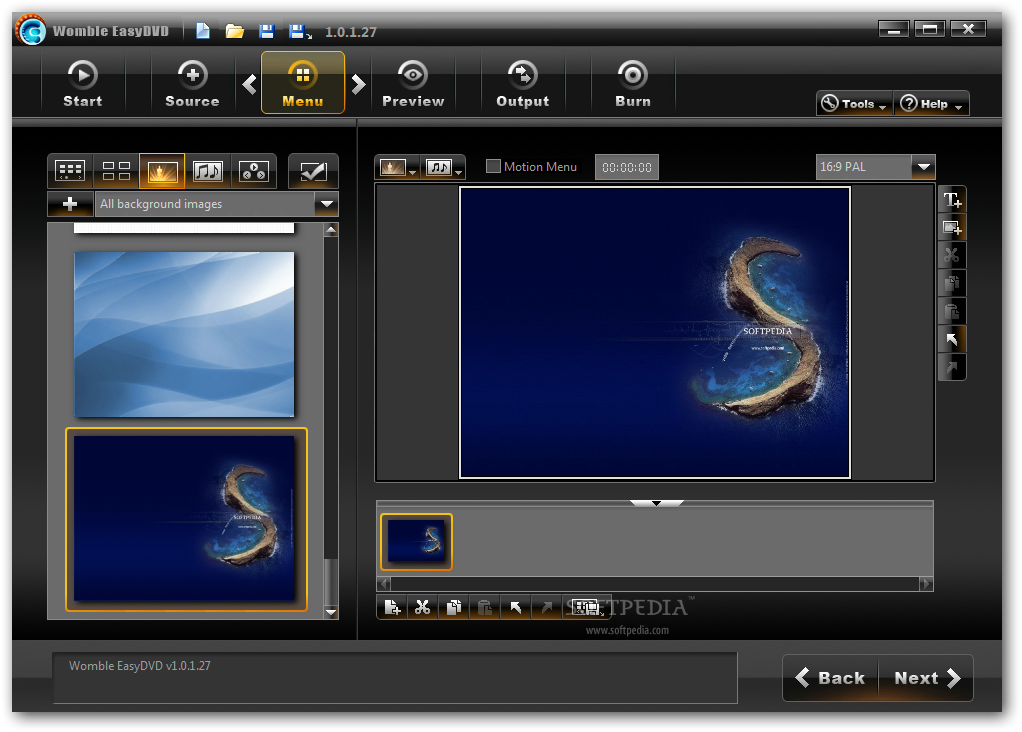Open the background music dropdown above the preview
Viewport: 1022px width, 732px height.
click(x=444, y=168)
